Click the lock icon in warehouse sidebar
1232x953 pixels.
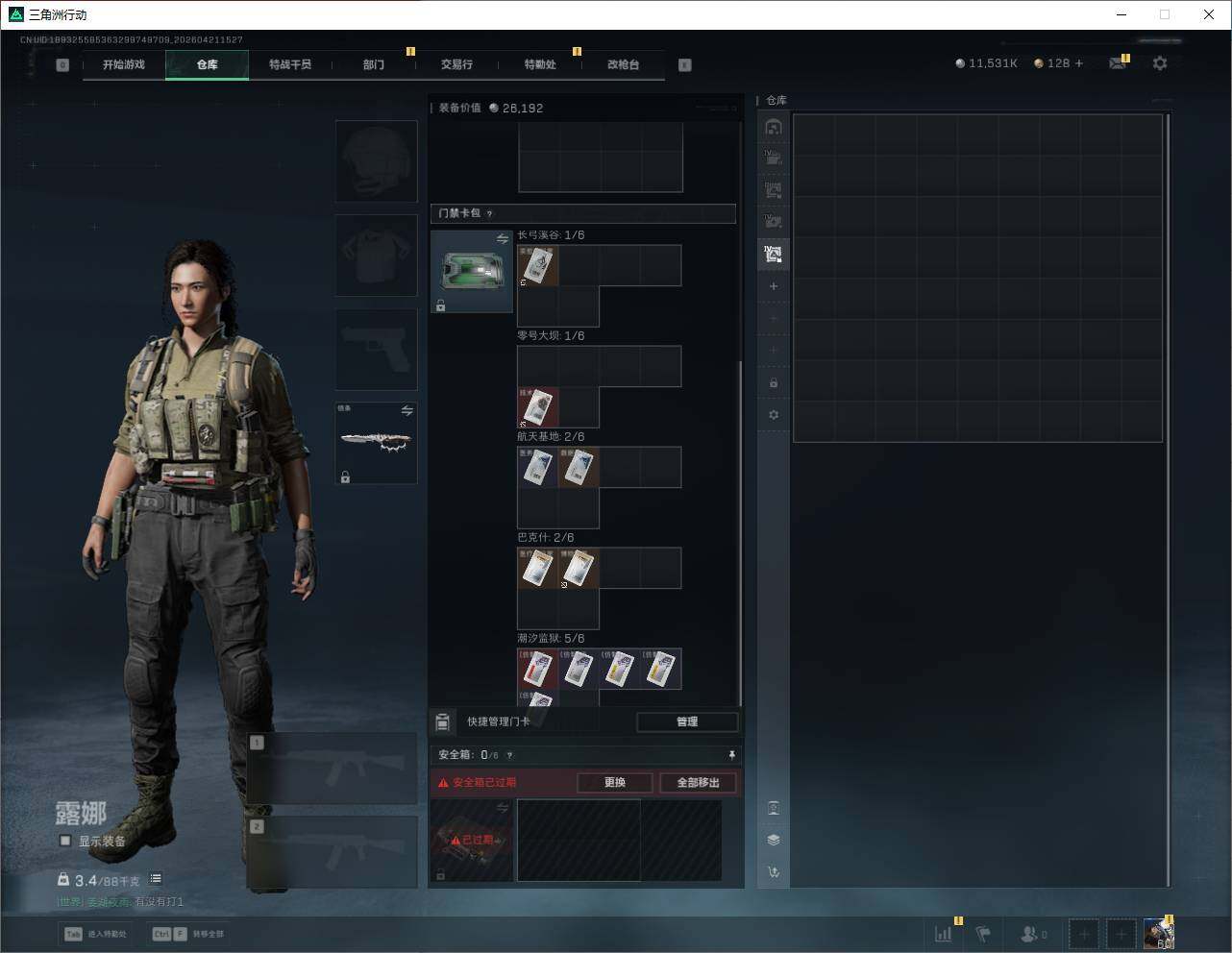[x=774, y=383]
